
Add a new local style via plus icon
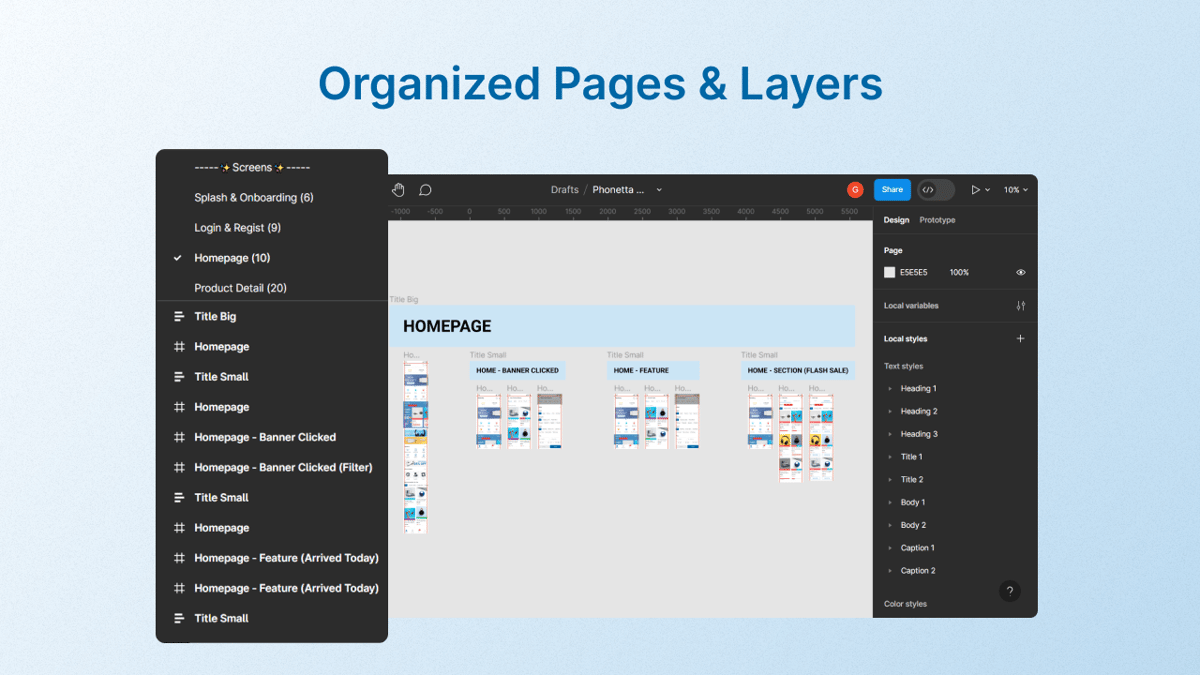click(1020, 338)
